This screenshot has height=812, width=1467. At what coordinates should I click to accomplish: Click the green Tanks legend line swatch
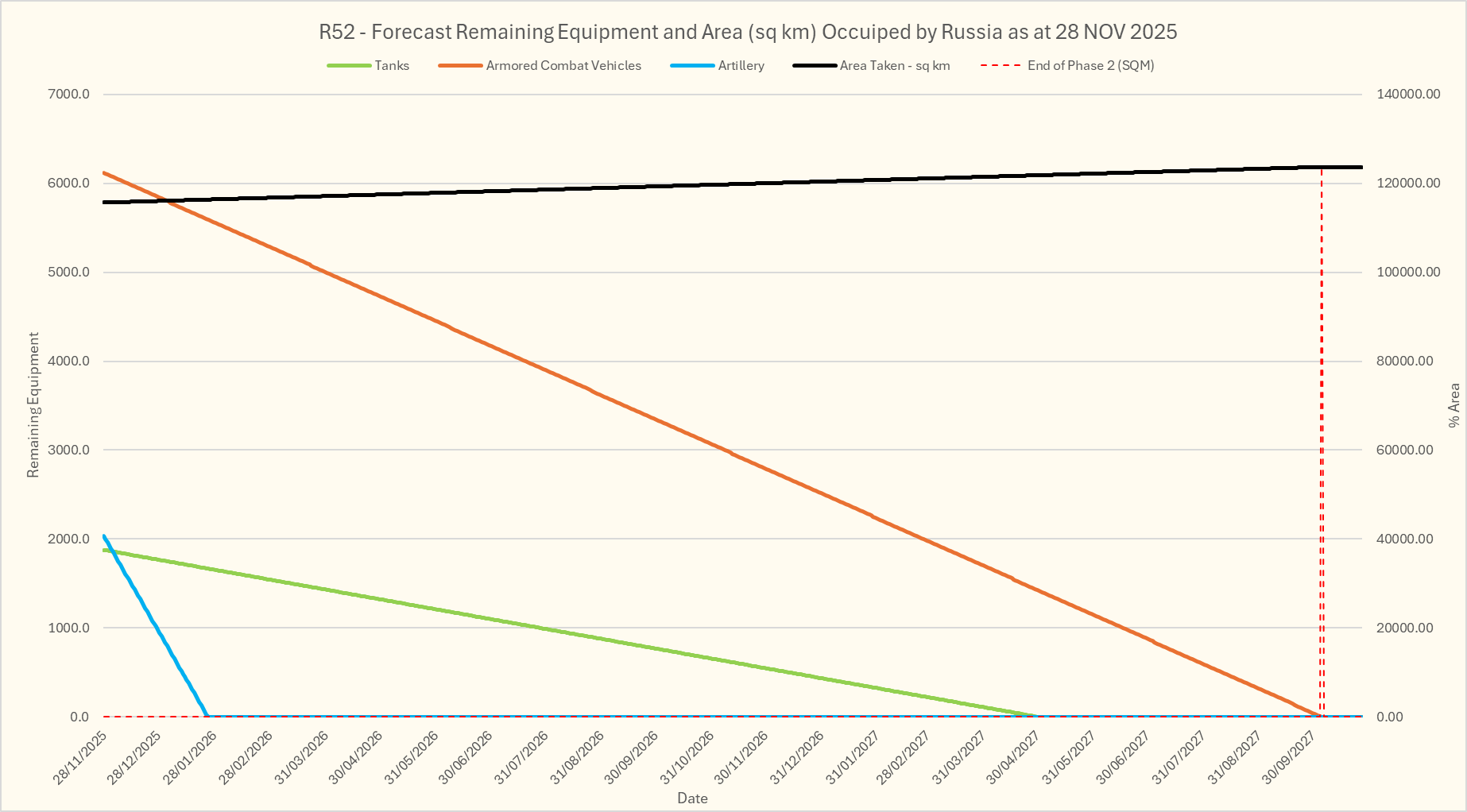click(349, 66)
